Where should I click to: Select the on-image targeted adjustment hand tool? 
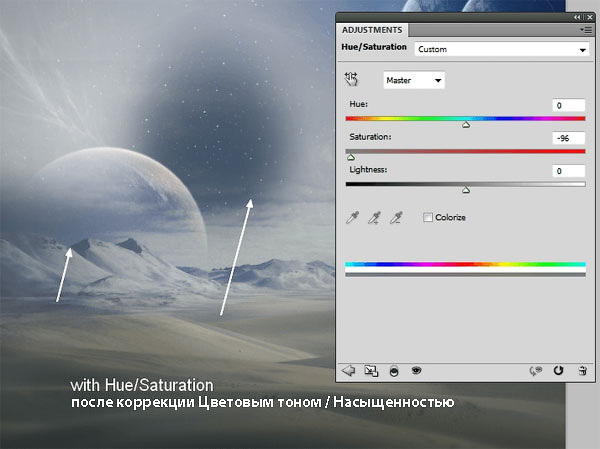click(351, 79)
